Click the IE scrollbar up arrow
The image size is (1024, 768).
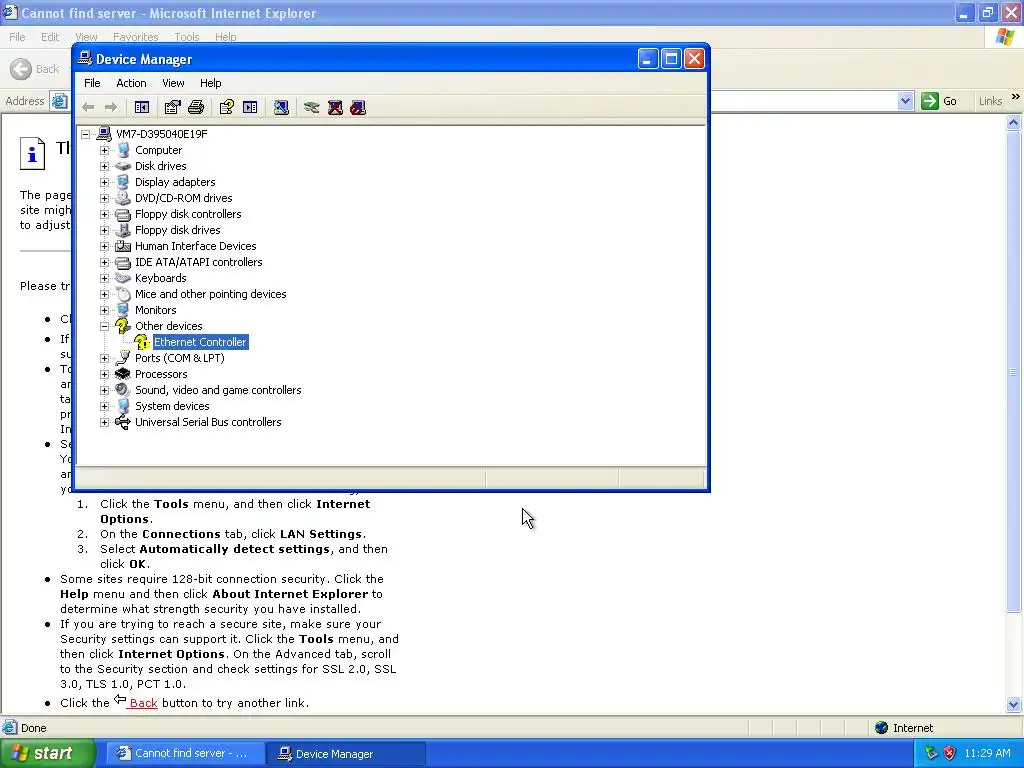(x=1014, y=122)
